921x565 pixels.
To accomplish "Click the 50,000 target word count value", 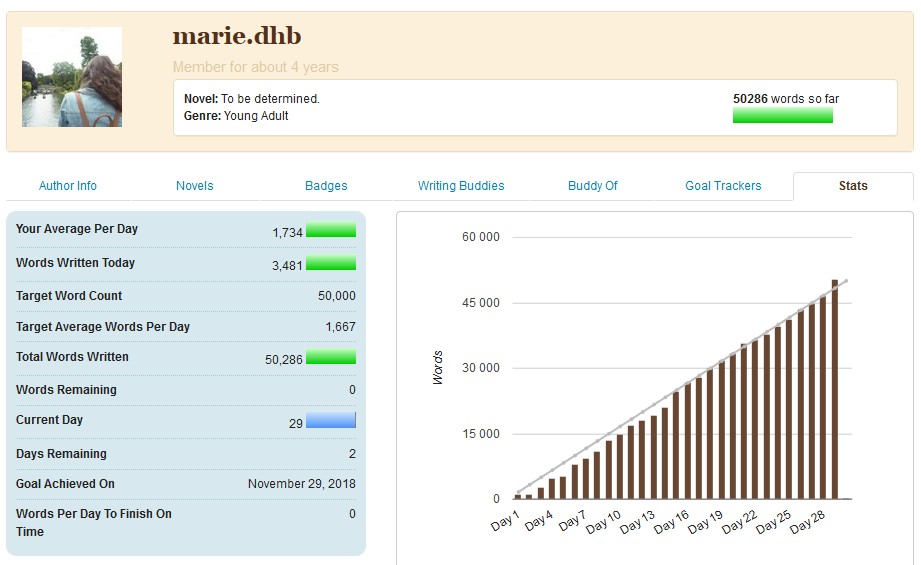I will pos(337,296).
